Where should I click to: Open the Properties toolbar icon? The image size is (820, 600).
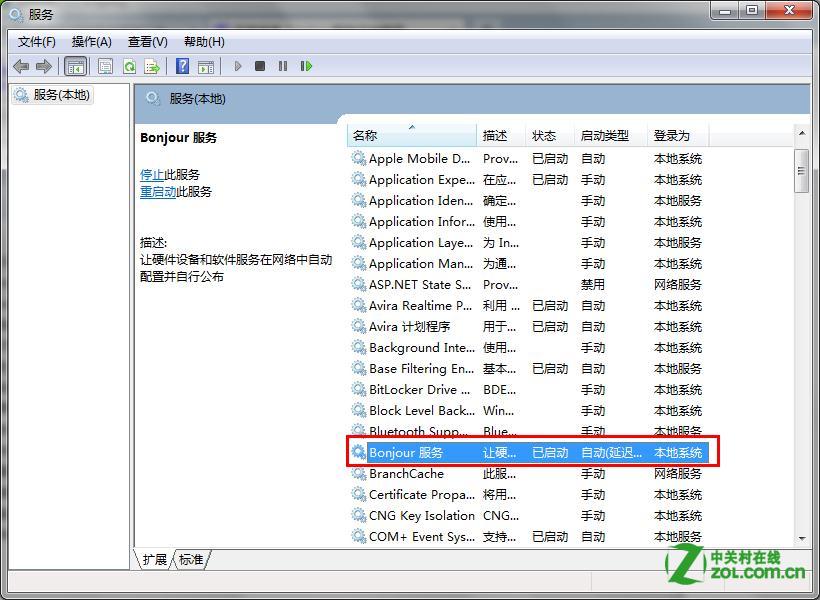(x=106, y=66)
